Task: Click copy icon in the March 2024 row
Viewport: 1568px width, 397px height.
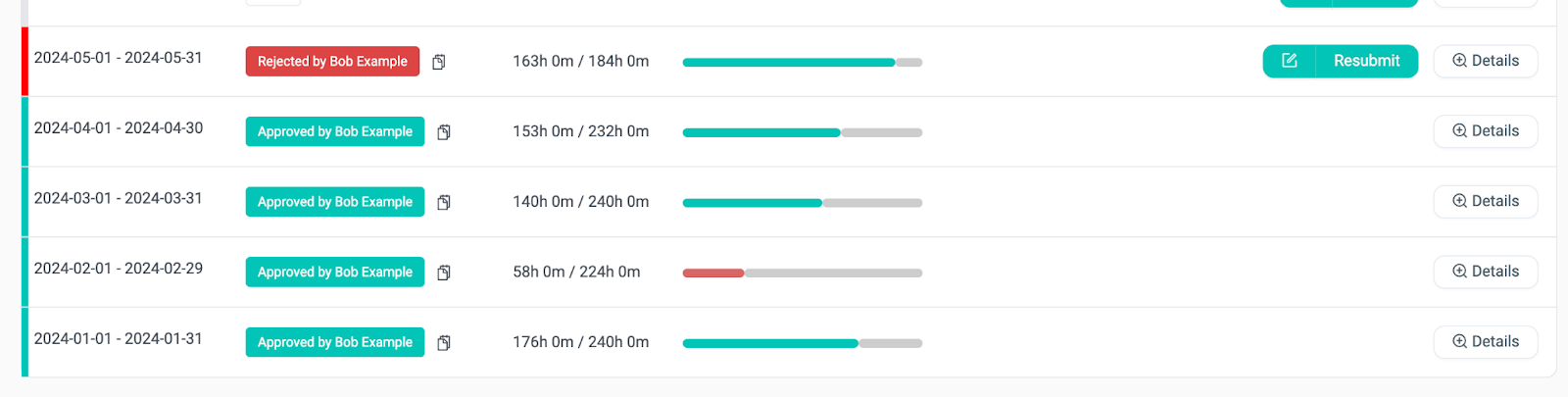Action: pos(444,203)
